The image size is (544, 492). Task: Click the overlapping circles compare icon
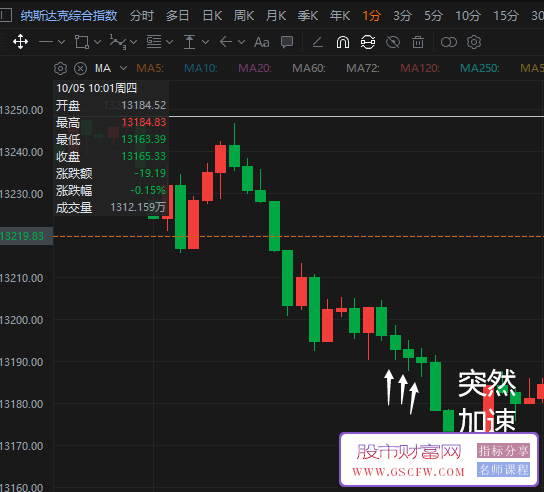[x=449, y=42]
